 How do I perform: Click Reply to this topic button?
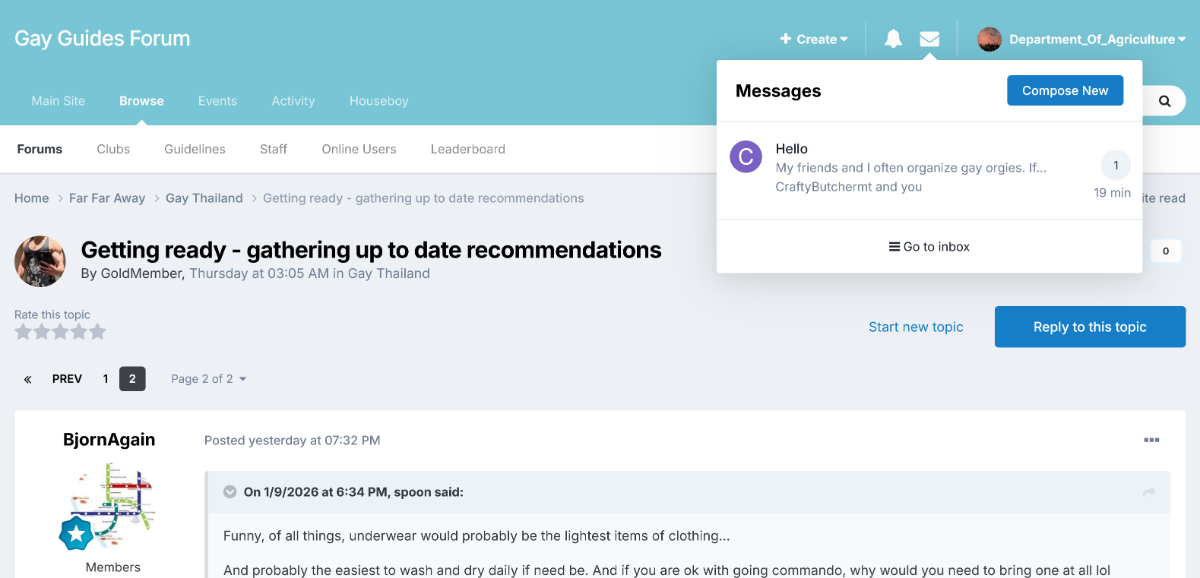[1090, 327]
